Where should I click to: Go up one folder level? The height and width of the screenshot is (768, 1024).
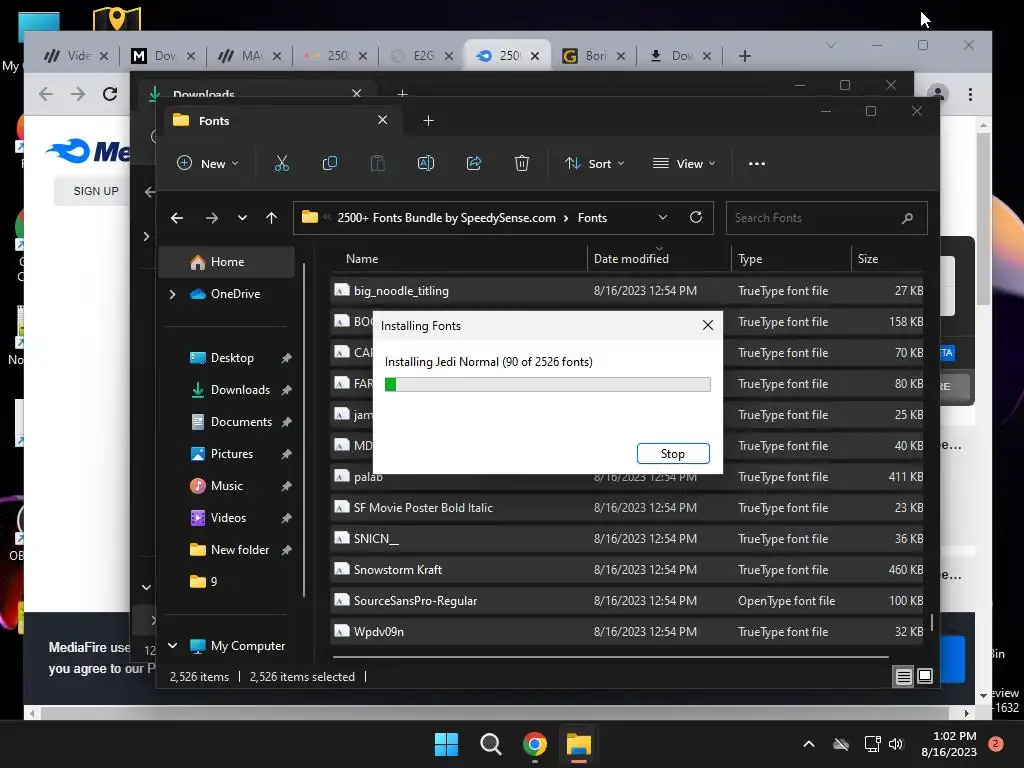(x=272, y=218)
